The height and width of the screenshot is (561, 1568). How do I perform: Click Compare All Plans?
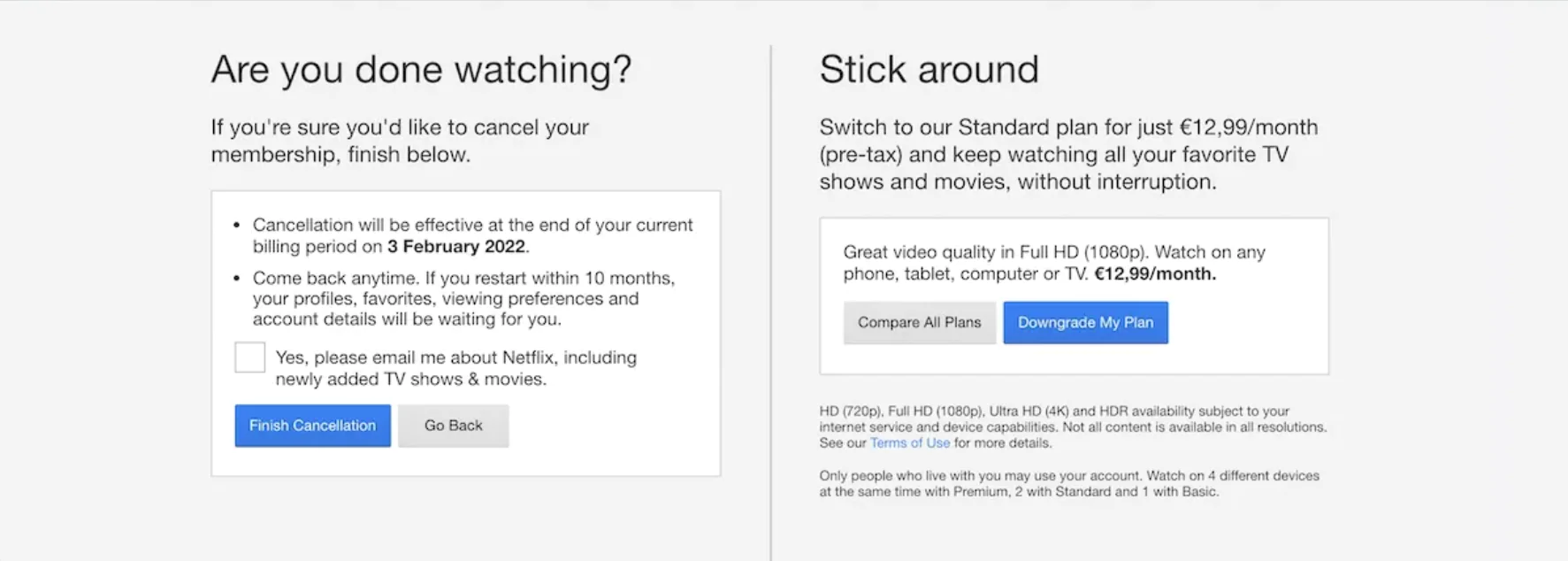point(919,322)
